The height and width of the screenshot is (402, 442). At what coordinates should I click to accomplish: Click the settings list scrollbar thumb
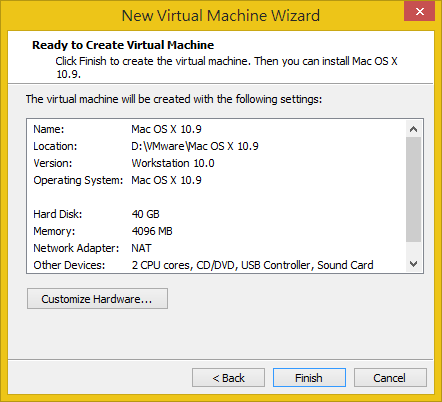coord(414,189)
